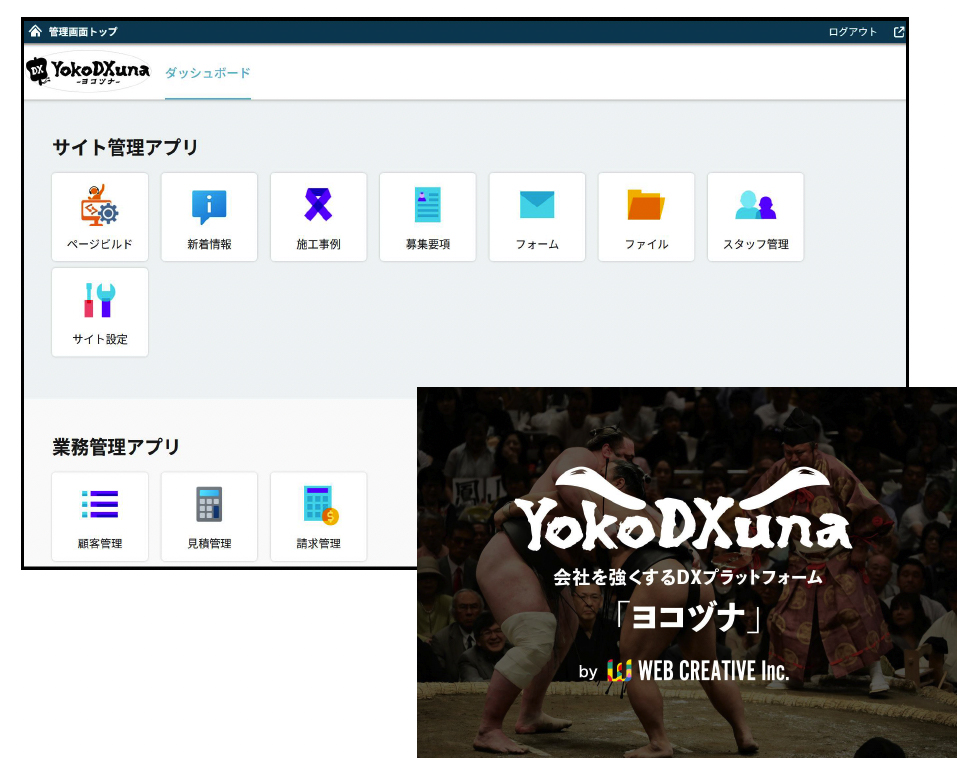Open the 施工事例 case studies app
This screenshot has height=771, width=975.
point(318,216)
